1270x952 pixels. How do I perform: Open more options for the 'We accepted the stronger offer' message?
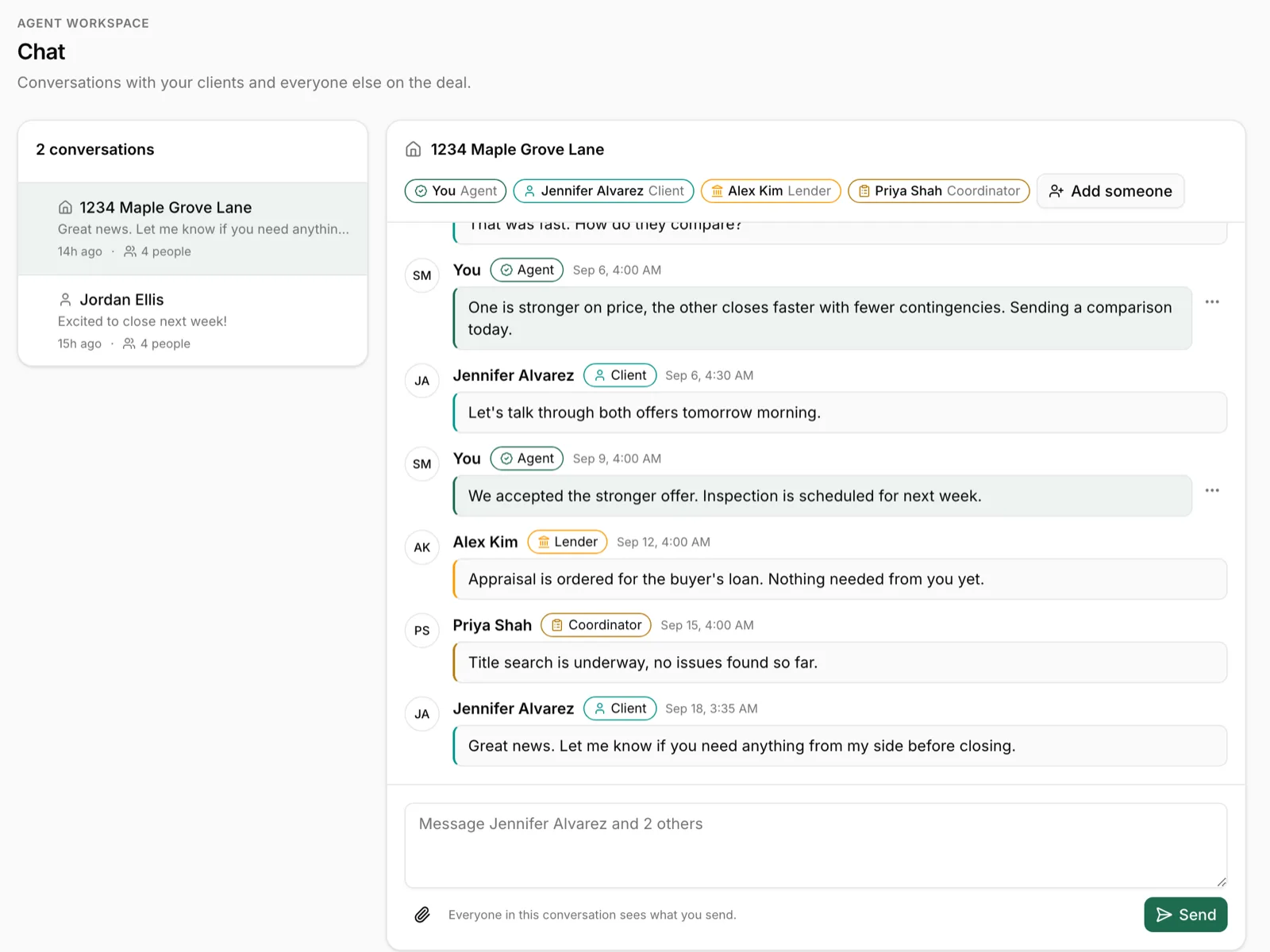coord(1212,490)
